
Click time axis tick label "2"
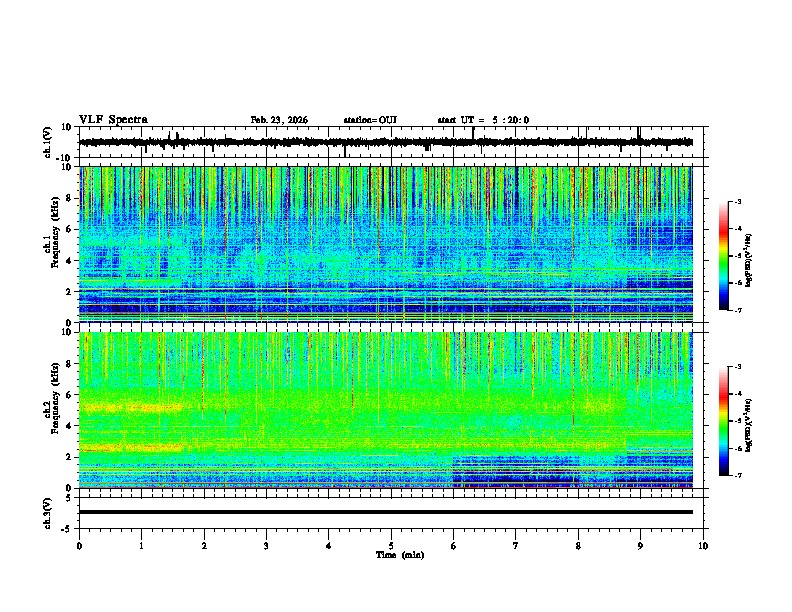coord(204,546)
